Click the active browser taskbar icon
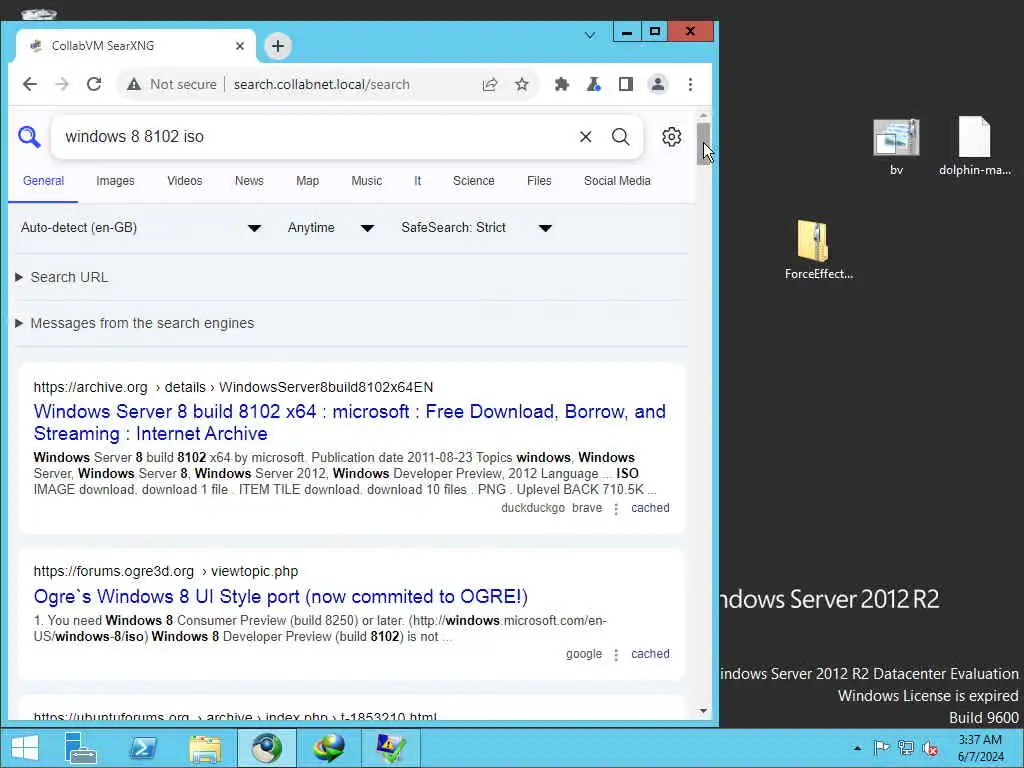Screen dimensions: 1024x768 coord(266,748)
